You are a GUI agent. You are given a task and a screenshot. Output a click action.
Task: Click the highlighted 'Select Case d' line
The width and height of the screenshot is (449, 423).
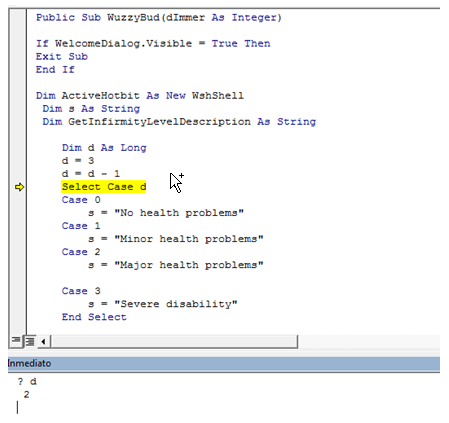pyautogui.click(x=104, y=187)
